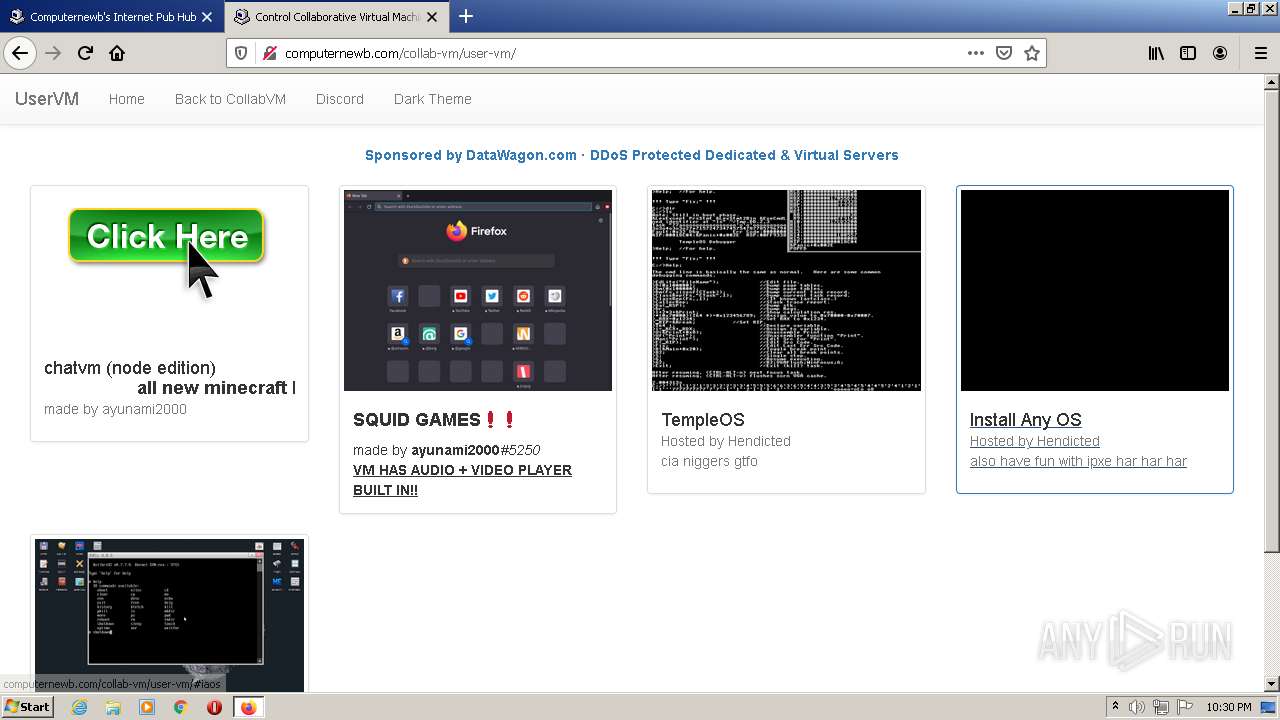The height and width of the screenshot is (720, 1280).
Task: Open Install Any OS black thumbnail
Action: click(x=1095, y=290)
